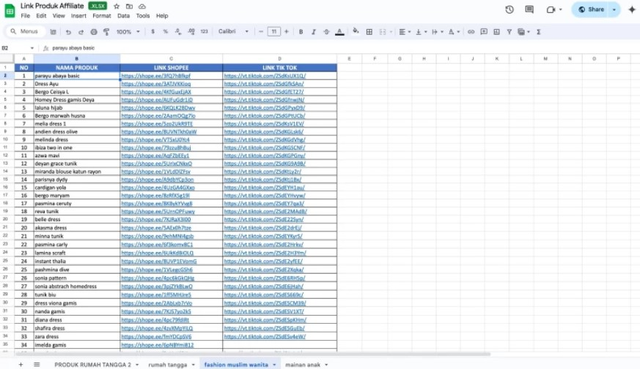
Task: Open the Shopee link for parayu abaya basic
Action: click(x=156, y=76)
